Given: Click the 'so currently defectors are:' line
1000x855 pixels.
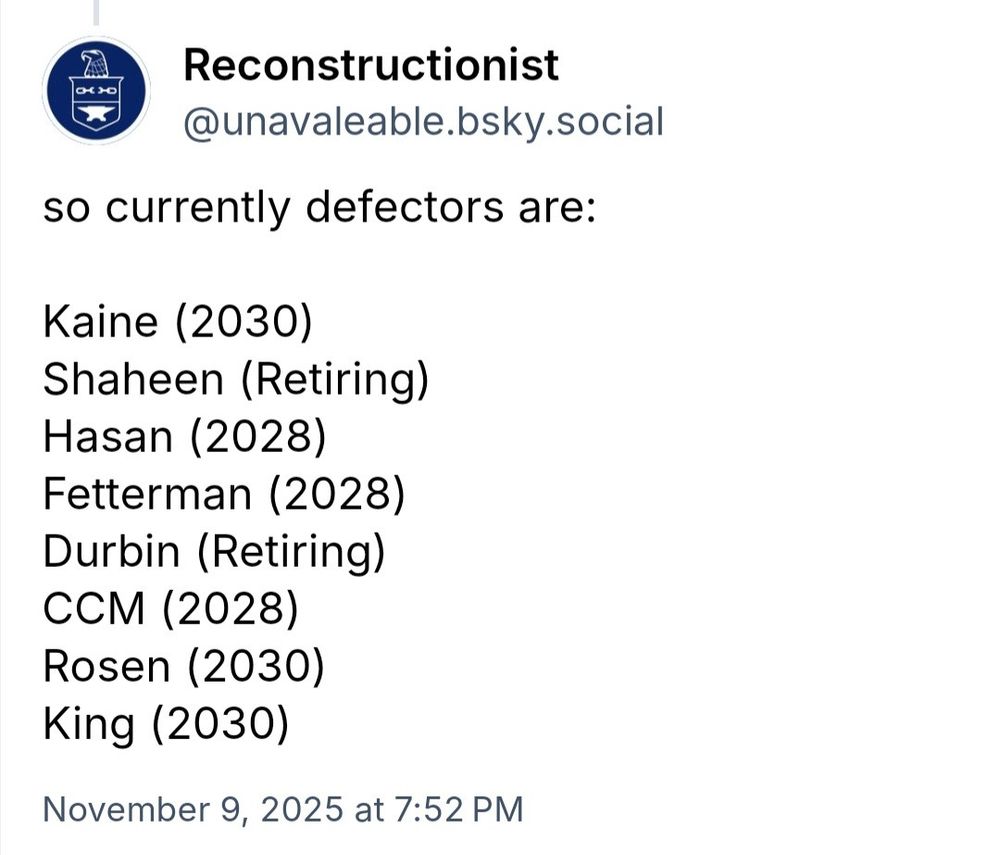Looking at the screenshot, I should point(318,208).
